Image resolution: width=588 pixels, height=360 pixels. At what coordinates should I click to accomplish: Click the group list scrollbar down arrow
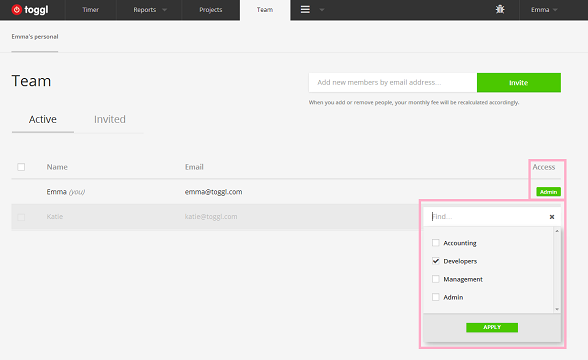[557, 309]
